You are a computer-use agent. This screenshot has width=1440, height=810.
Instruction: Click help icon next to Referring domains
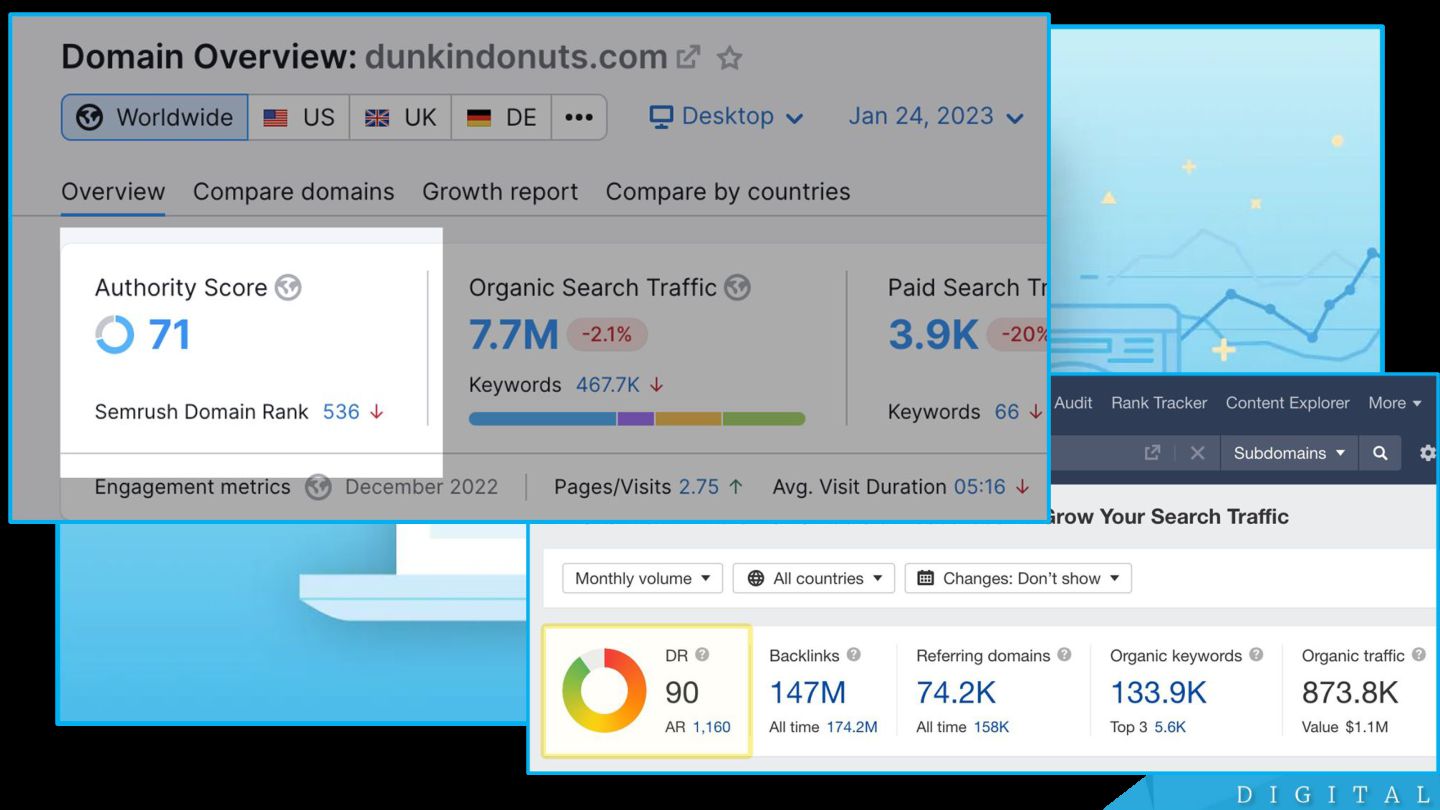(1064, 655)
